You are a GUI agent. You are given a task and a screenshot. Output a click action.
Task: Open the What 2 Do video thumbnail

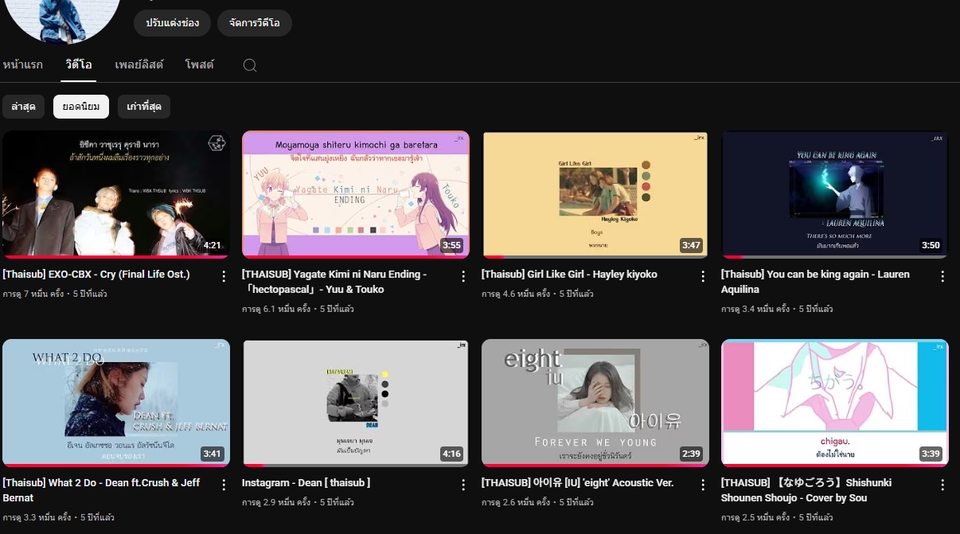[116, 402]
